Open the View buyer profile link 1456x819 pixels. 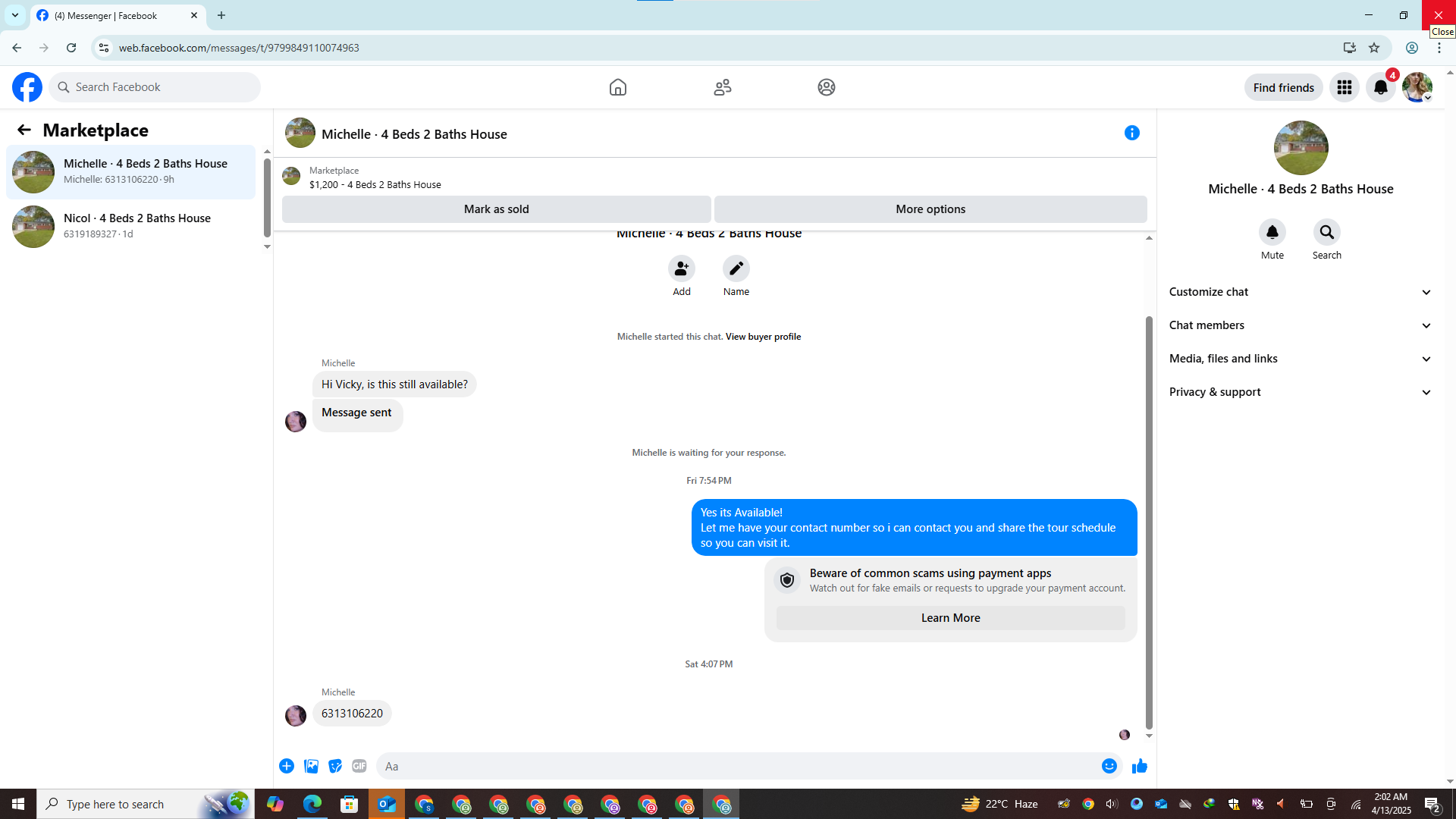[763, 337]
